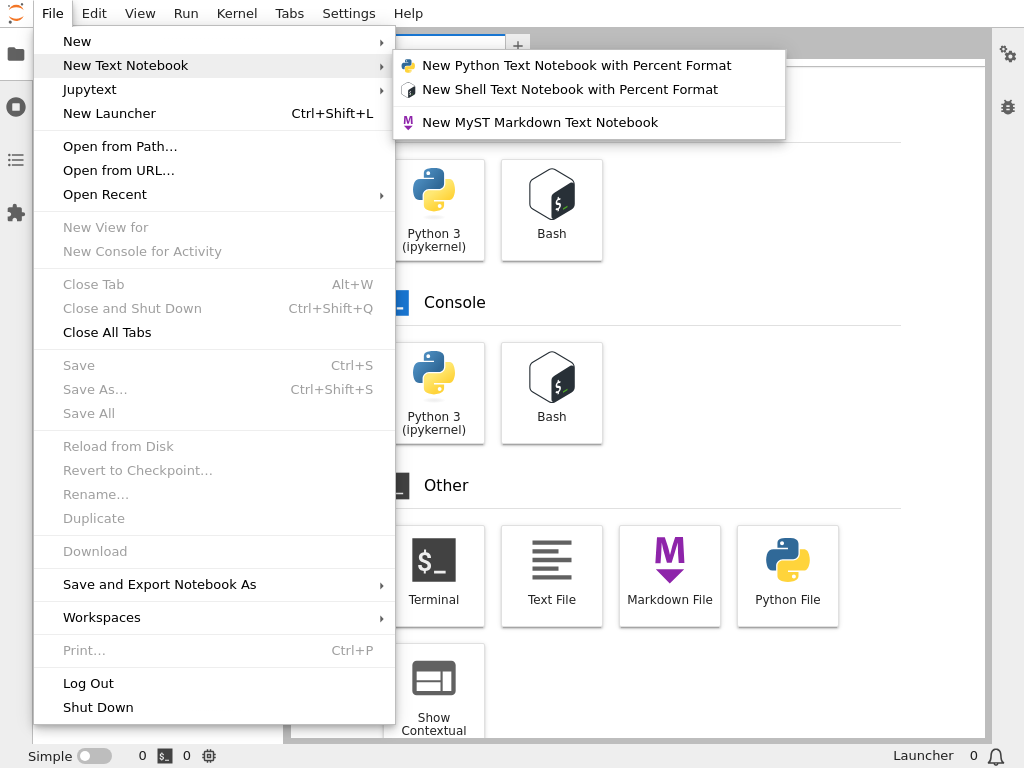This screenshot has width=1024, height=768.
Task: Choose New Launcher menu entry
Action: click(x=214, y=114)
